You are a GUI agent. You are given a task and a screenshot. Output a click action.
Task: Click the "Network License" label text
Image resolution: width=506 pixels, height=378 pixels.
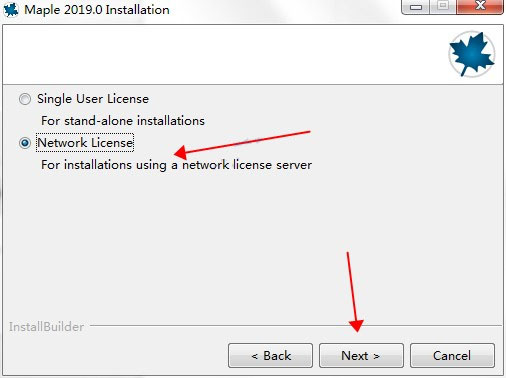[85, 143]
